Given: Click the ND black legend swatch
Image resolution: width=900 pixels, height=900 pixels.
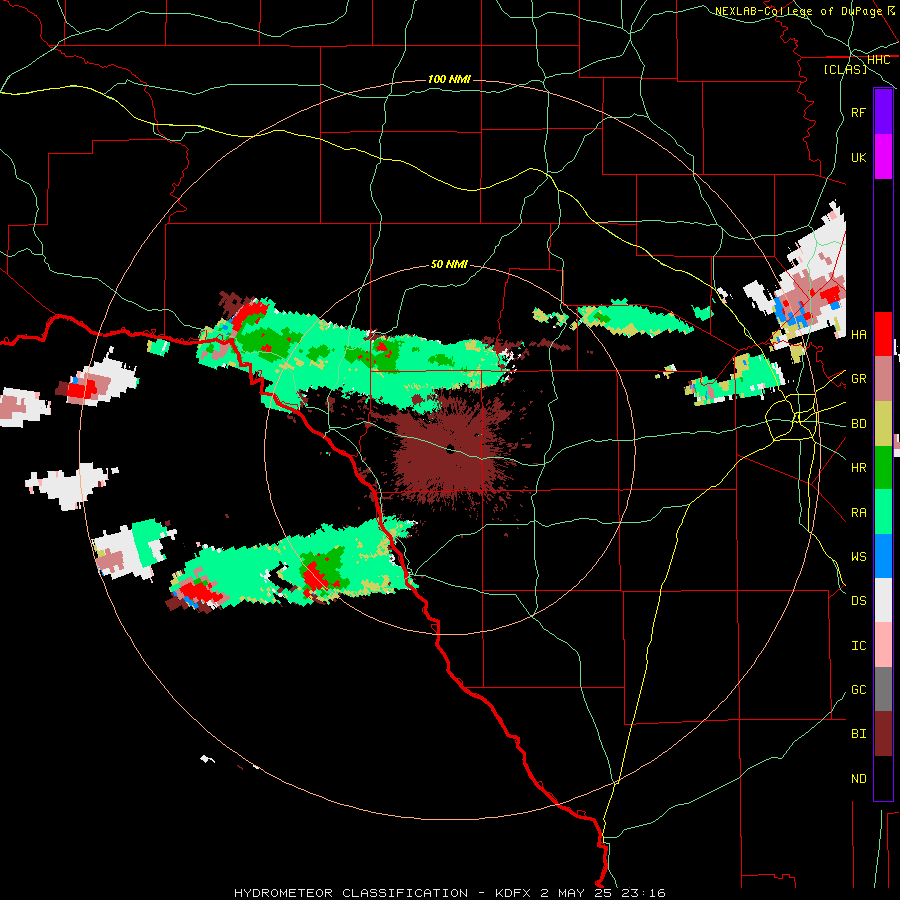Looking at the screenshot, I should 883,778.
